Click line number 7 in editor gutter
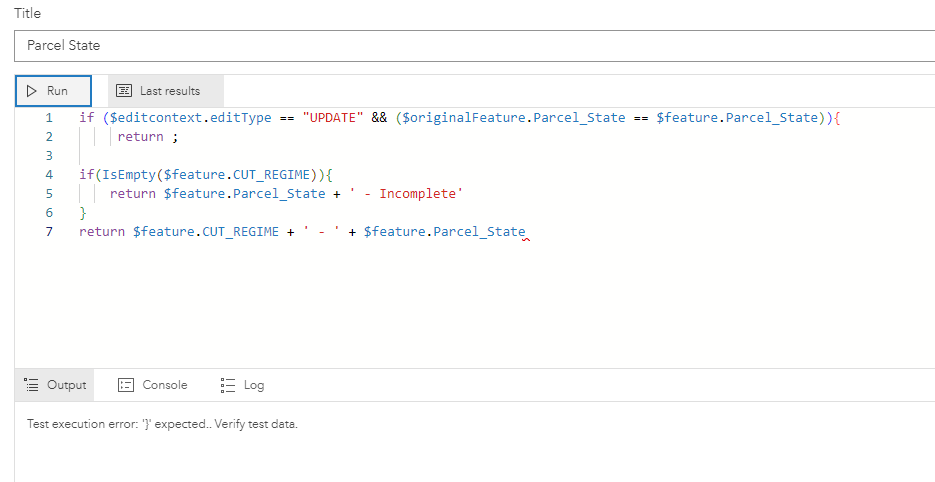The height and width of the screenshot is (482, 935). click(48, 232)
